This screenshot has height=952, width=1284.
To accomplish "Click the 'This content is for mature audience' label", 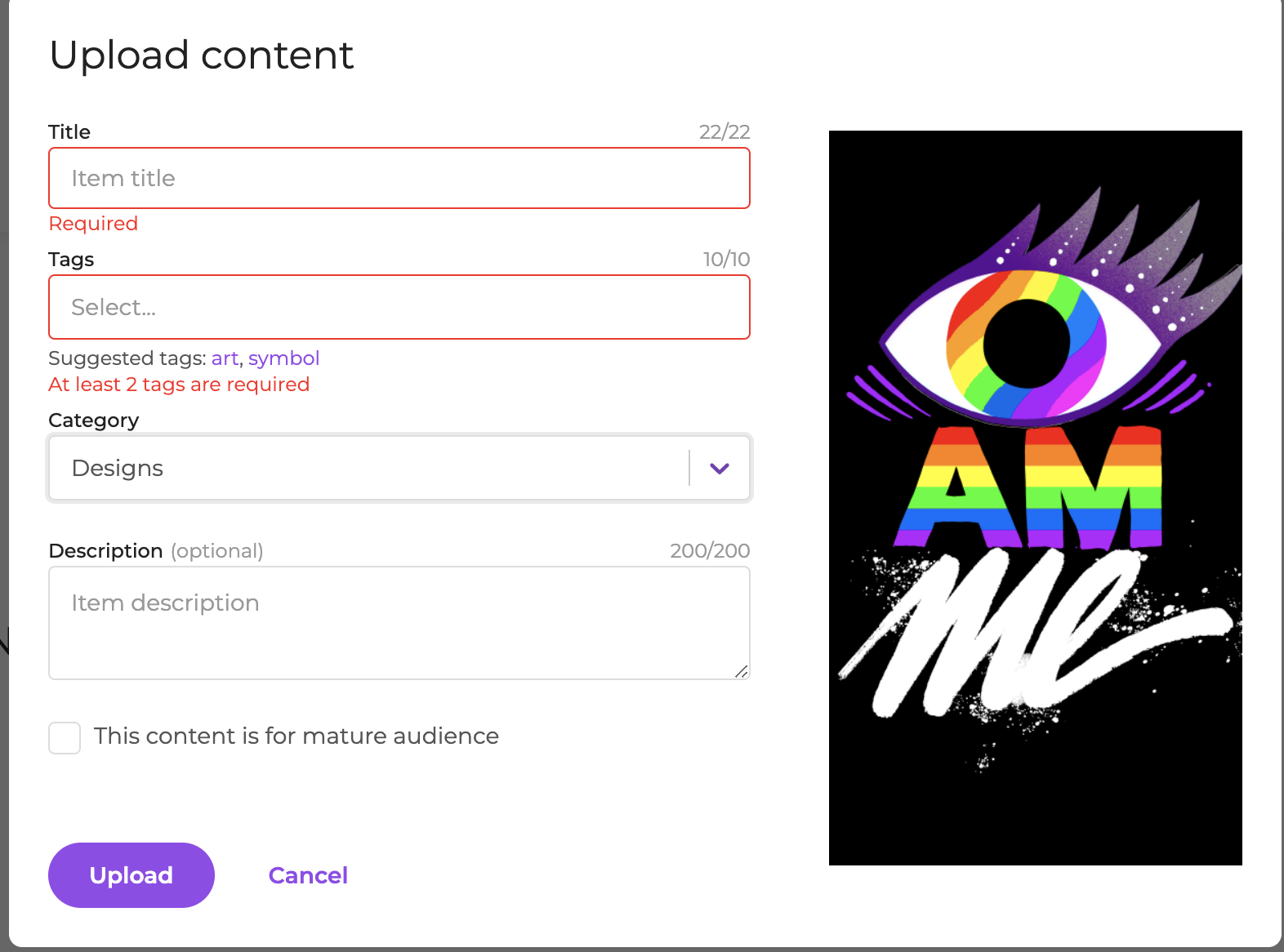I will [x=296, y=736].
